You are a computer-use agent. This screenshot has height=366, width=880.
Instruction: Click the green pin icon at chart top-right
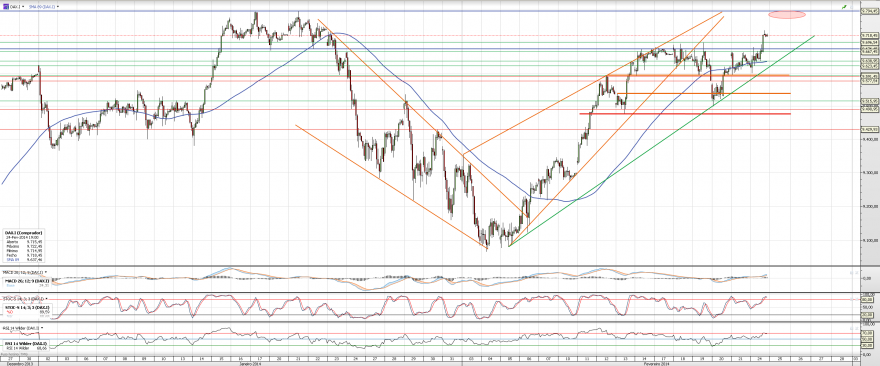844,6
